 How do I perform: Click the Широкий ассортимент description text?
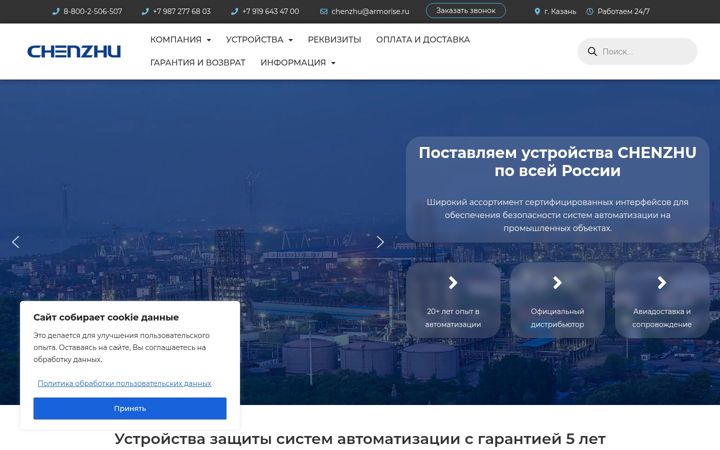[x=557, y=215]
